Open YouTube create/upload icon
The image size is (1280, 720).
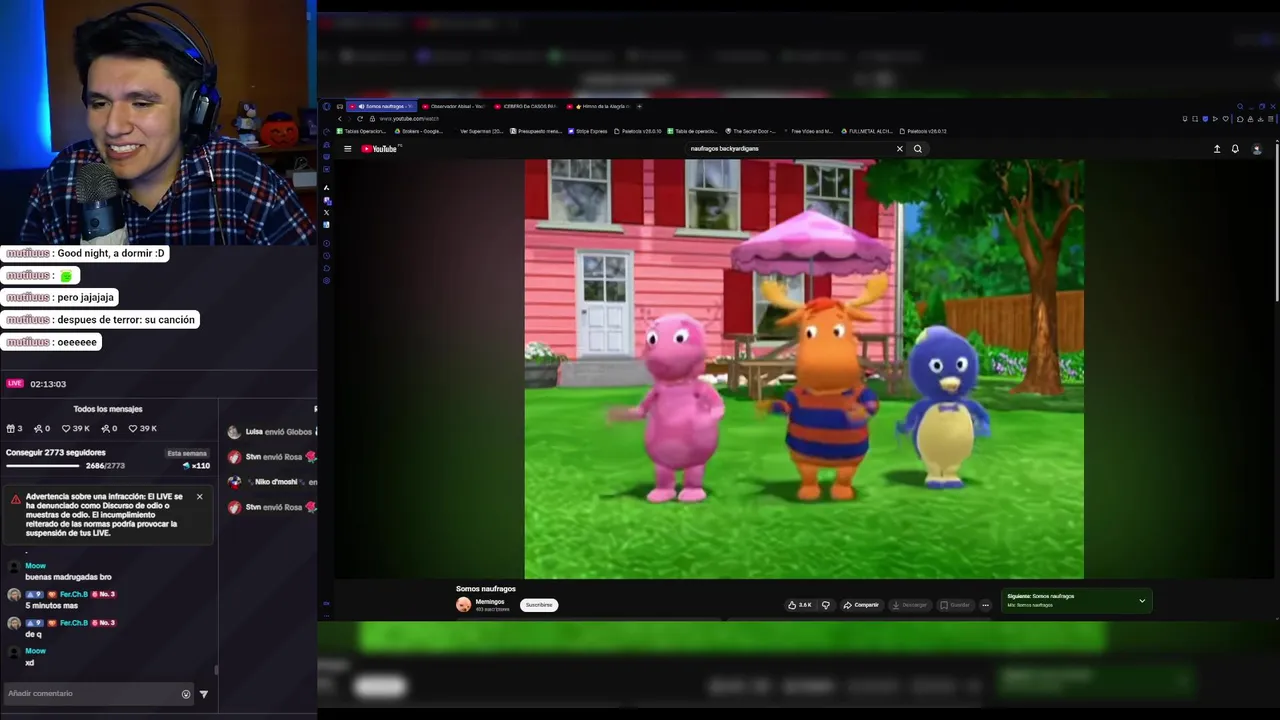point(1217,149)
